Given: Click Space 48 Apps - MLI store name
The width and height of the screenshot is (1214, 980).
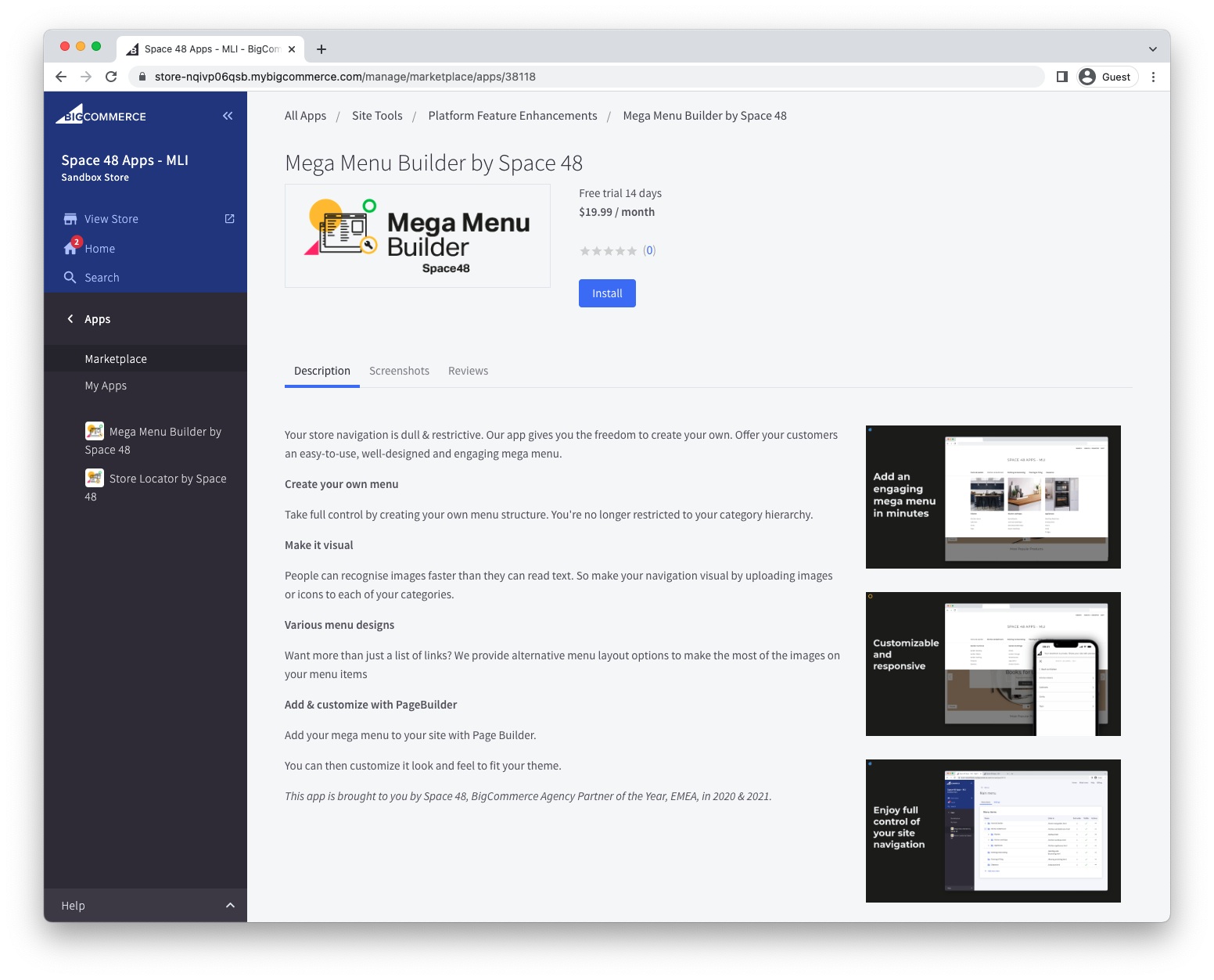Looking at the screenshot, I should click(x=125, y=160).
